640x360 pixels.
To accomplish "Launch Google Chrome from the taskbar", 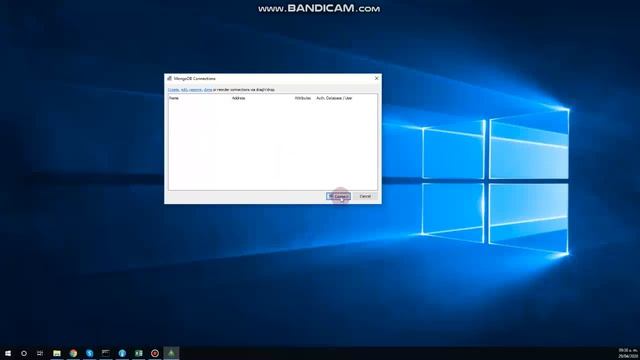I will coord(73,353).
